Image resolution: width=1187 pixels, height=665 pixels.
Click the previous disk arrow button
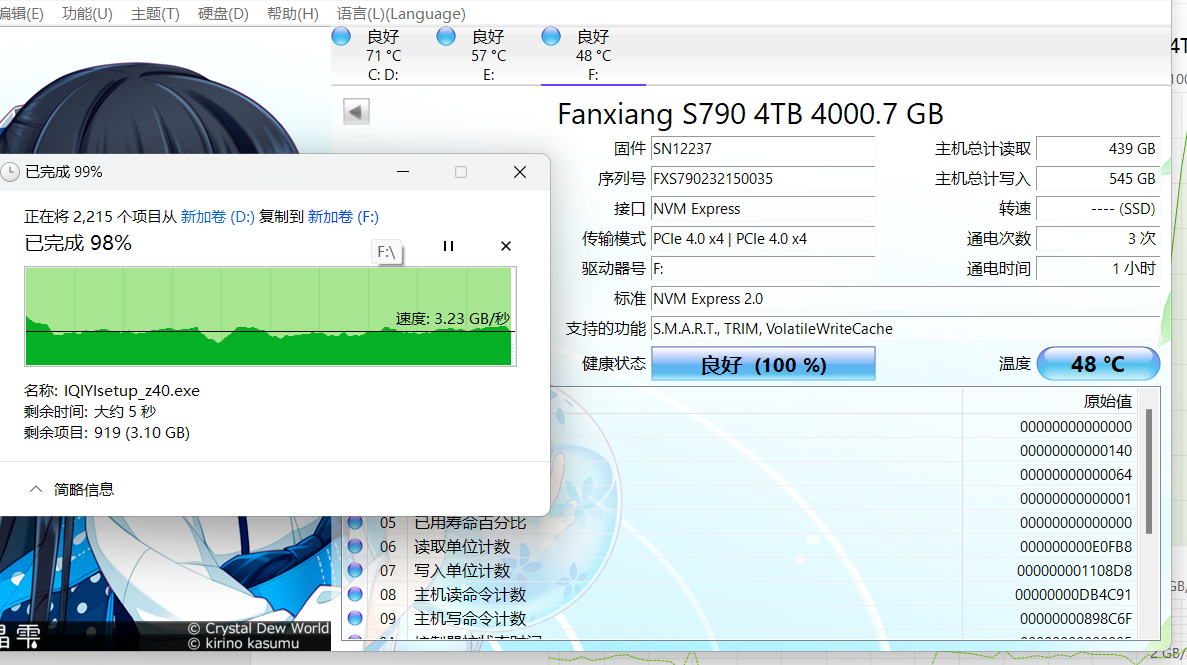pos(356,112)
